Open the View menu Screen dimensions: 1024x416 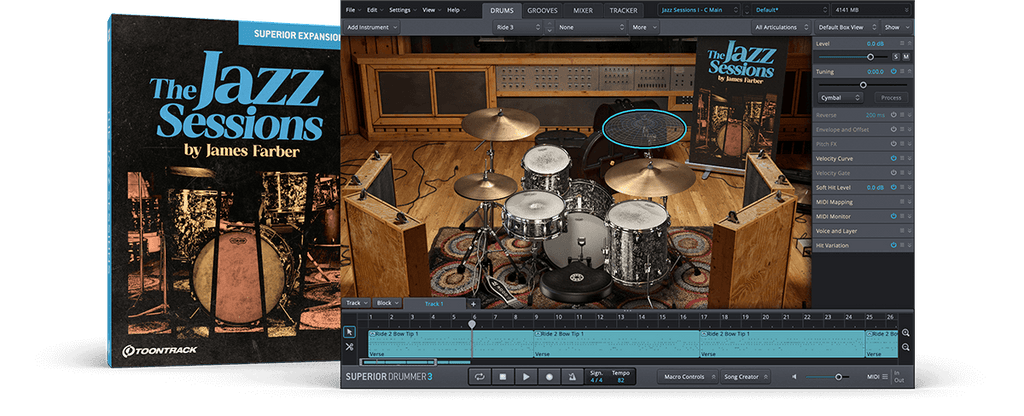(431, 10)
